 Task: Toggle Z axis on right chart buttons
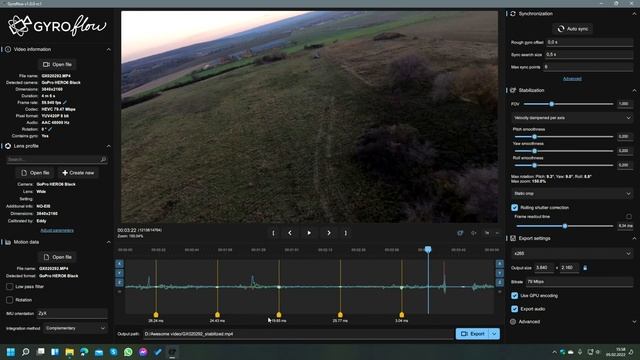tap(500, 282)
